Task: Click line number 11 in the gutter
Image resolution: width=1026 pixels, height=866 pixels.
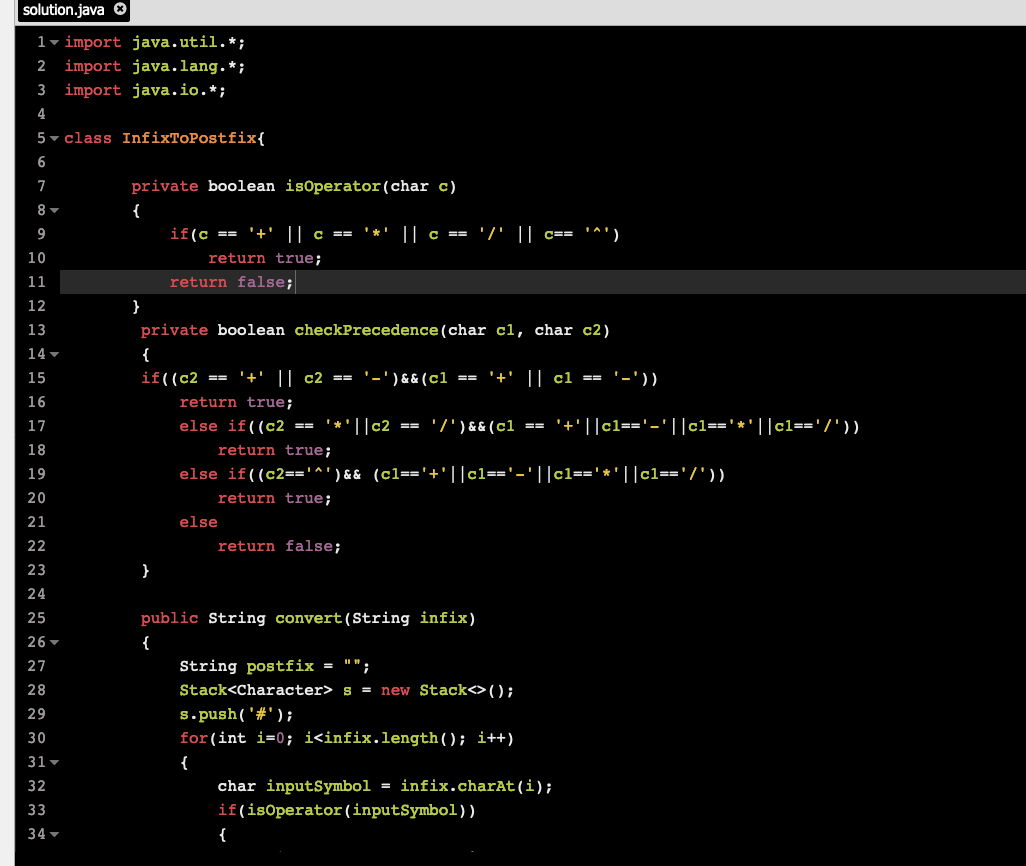Action: tap(37, 282)
